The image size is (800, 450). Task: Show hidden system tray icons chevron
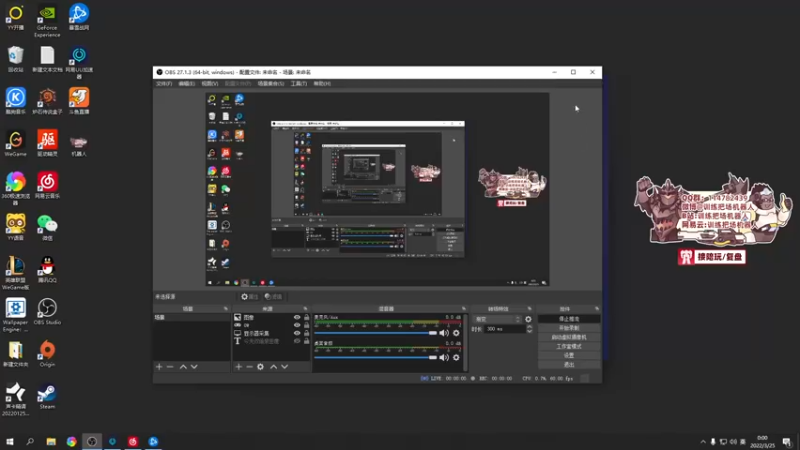click(x=703, y=442)
